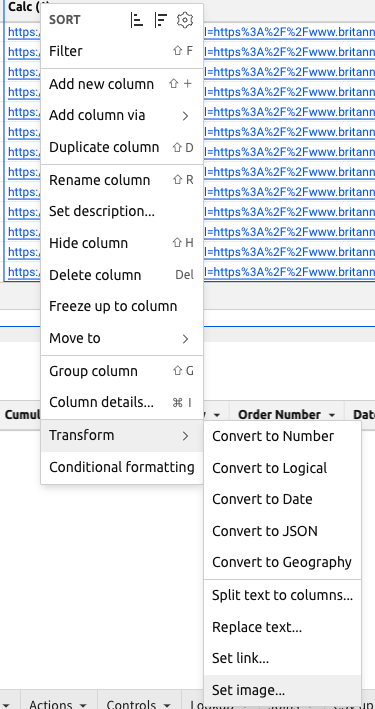Viewport: 375px width, 709px height.
Task: Select Split text to columns option
Action: click(282, 596)
